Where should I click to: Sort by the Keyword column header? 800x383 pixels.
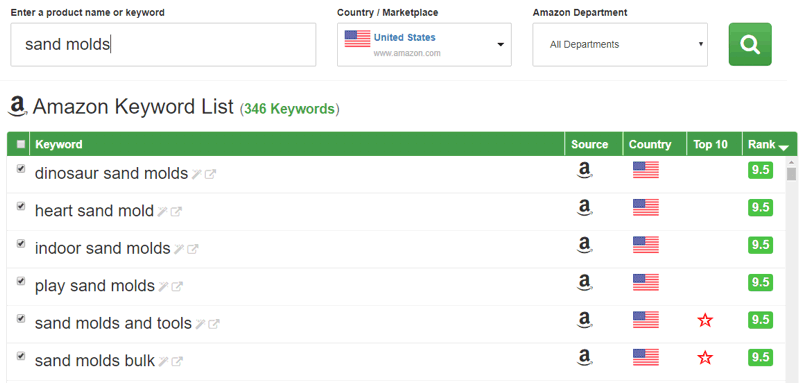click(297, 144)
